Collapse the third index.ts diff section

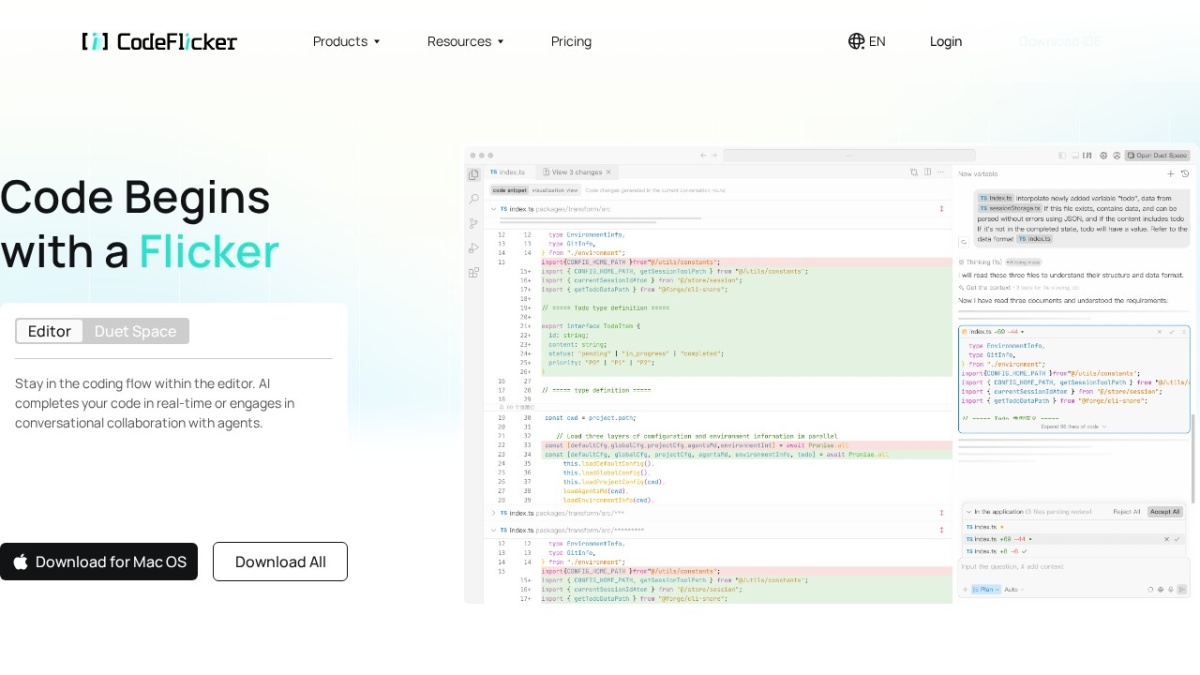point(493,530)
